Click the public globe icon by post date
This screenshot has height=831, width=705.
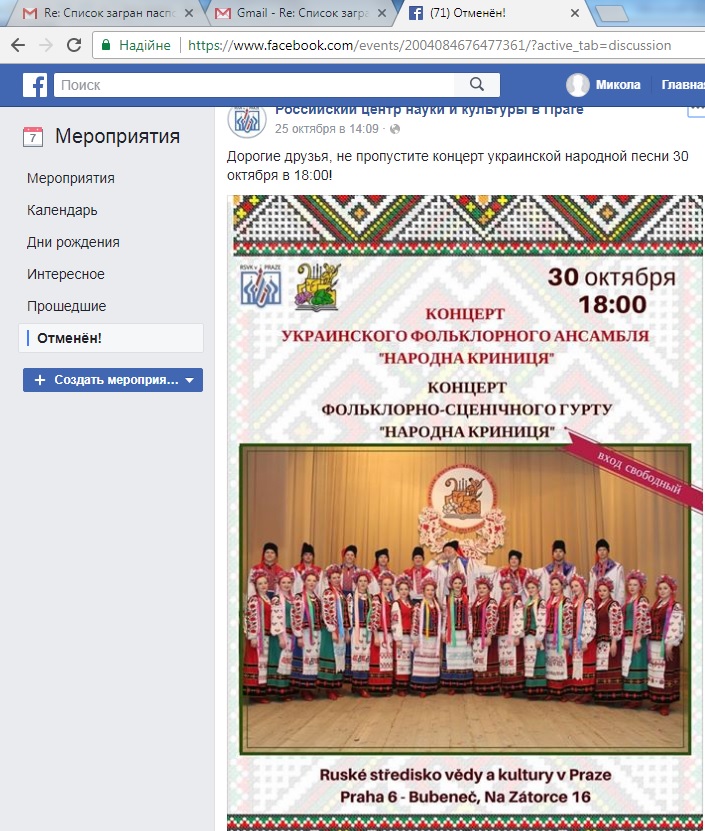[x=395, y=129]
